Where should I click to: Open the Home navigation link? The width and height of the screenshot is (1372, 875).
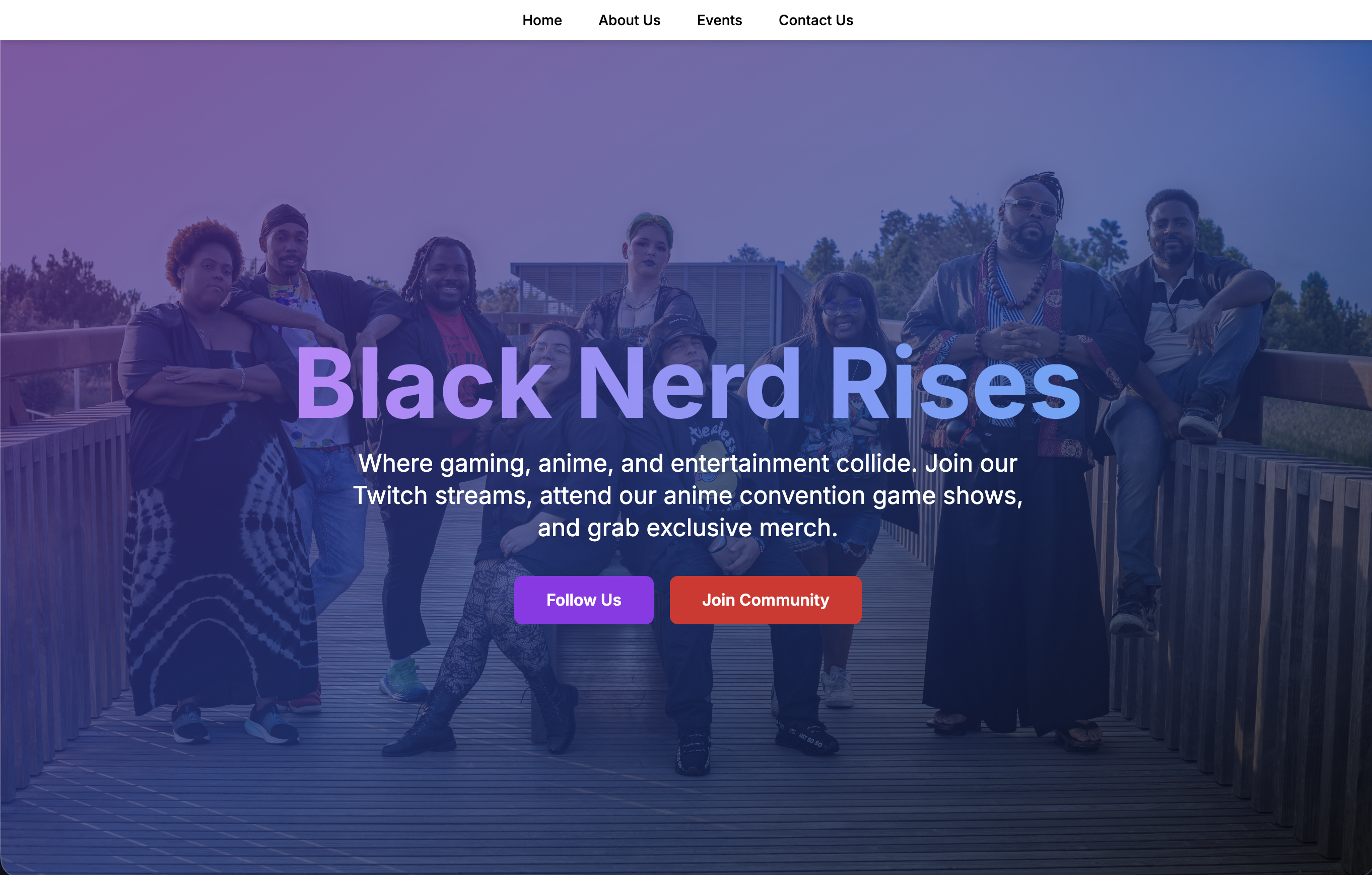(542, 20)
